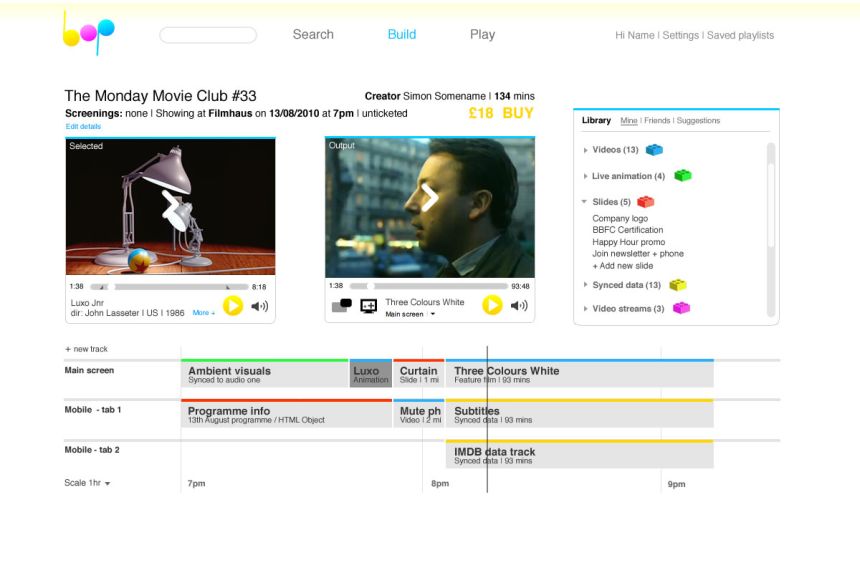Click the Output preview progress slider
The image size is (860, 573).
(428, 286)
